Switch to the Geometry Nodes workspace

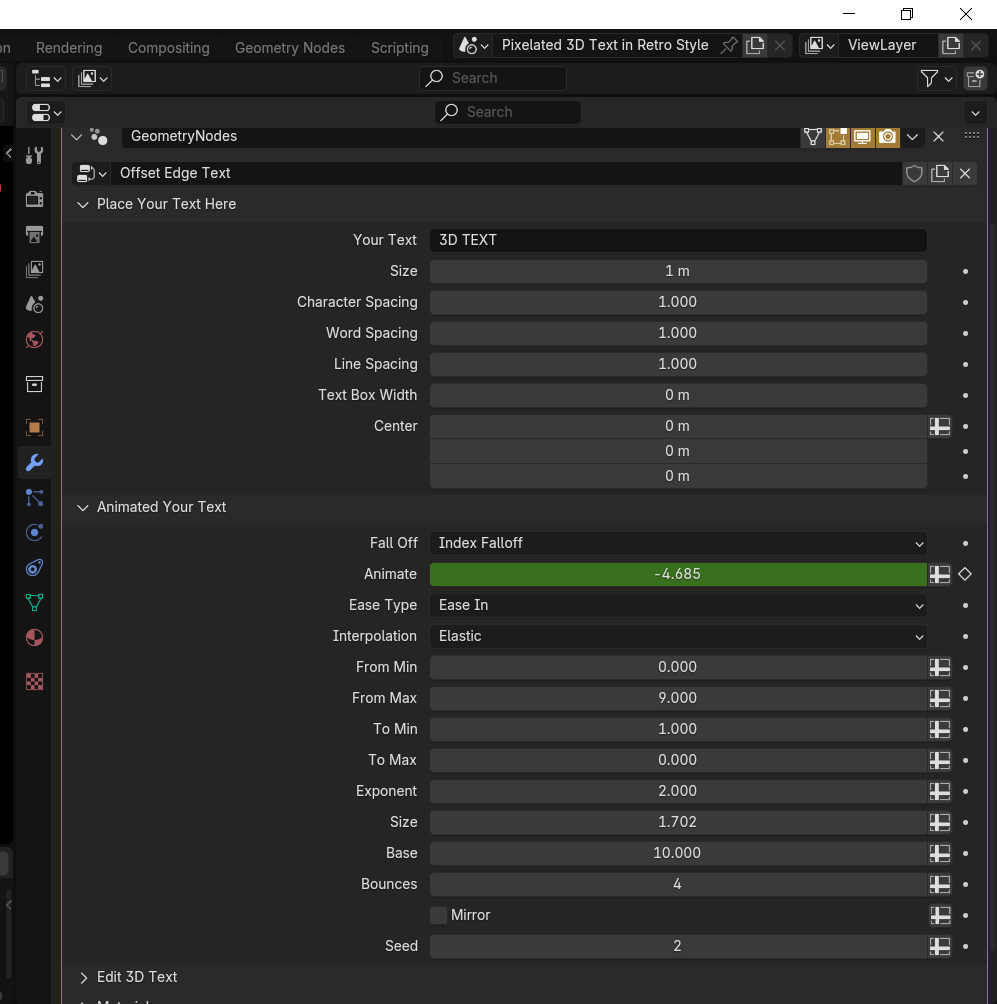click(289, 47)
